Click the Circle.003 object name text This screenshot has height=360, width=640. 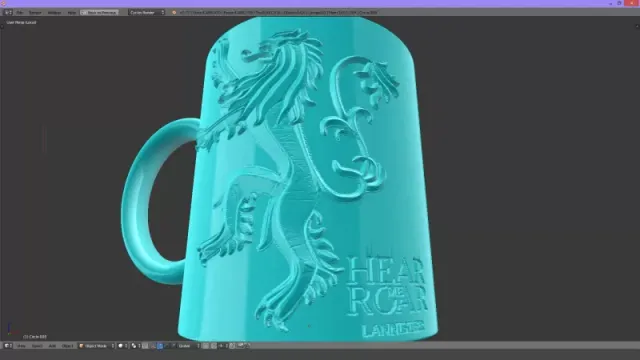(x=35, y=337)
